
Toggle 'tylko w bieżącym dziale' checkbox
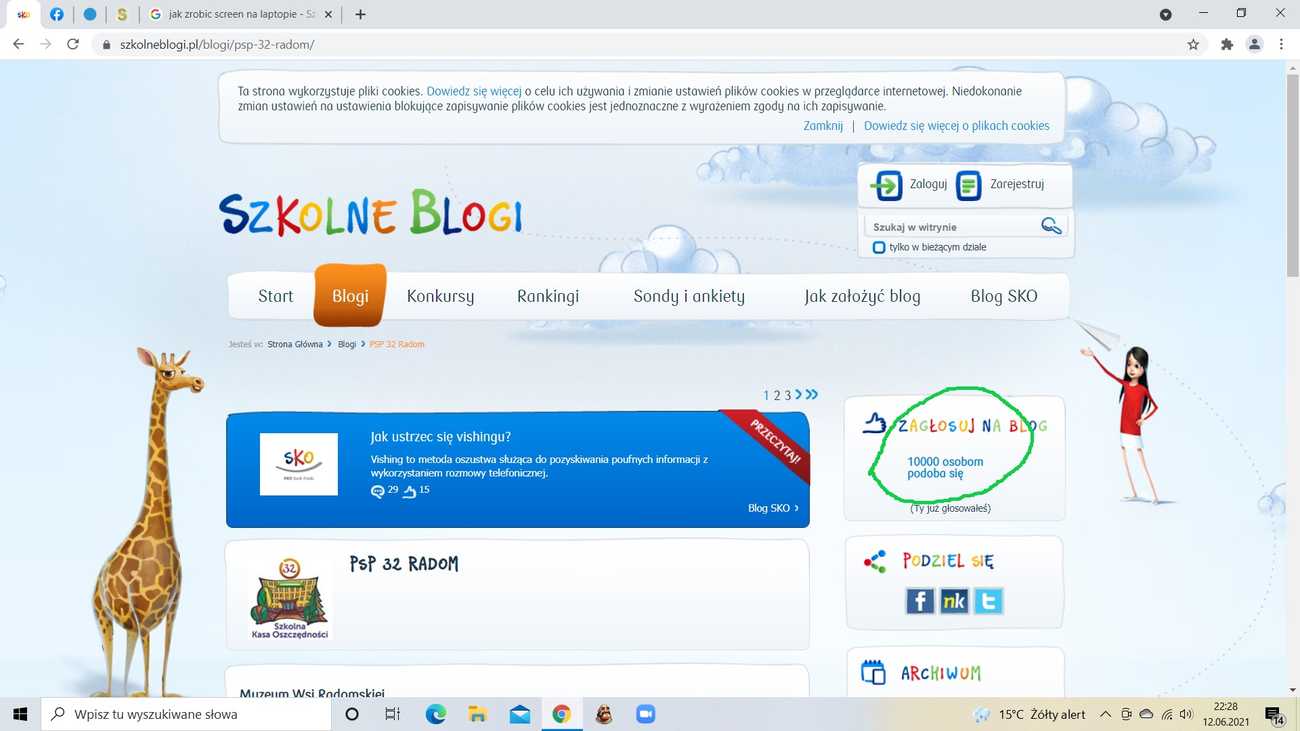coord(879,247)
